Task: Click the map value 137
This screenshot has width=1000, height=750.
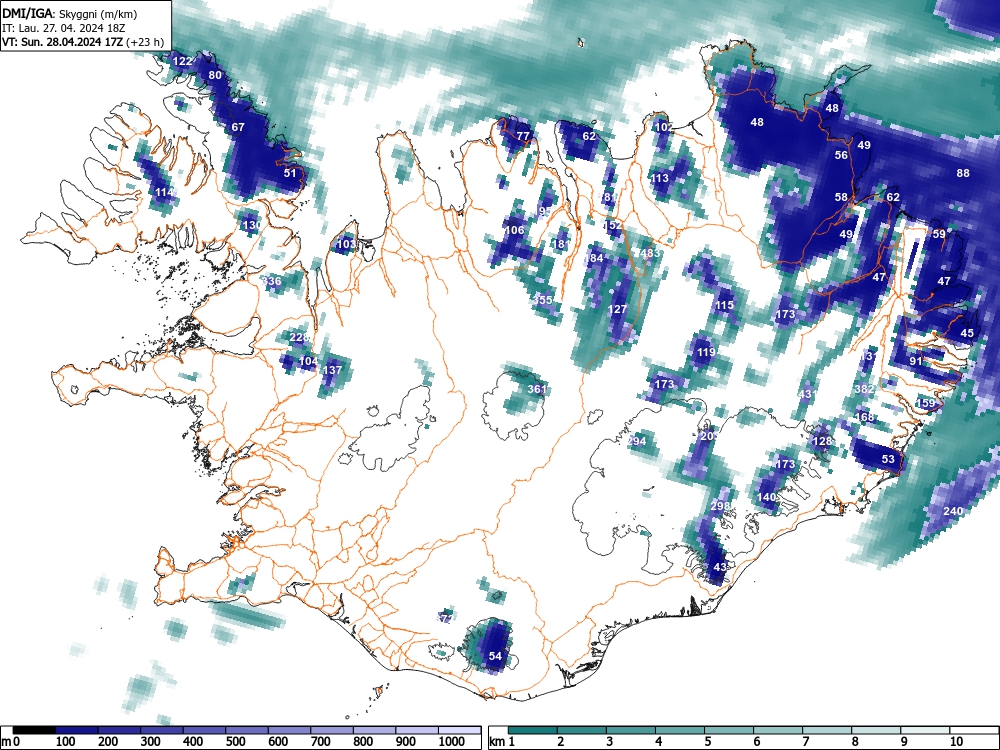Action: [333, 370]
